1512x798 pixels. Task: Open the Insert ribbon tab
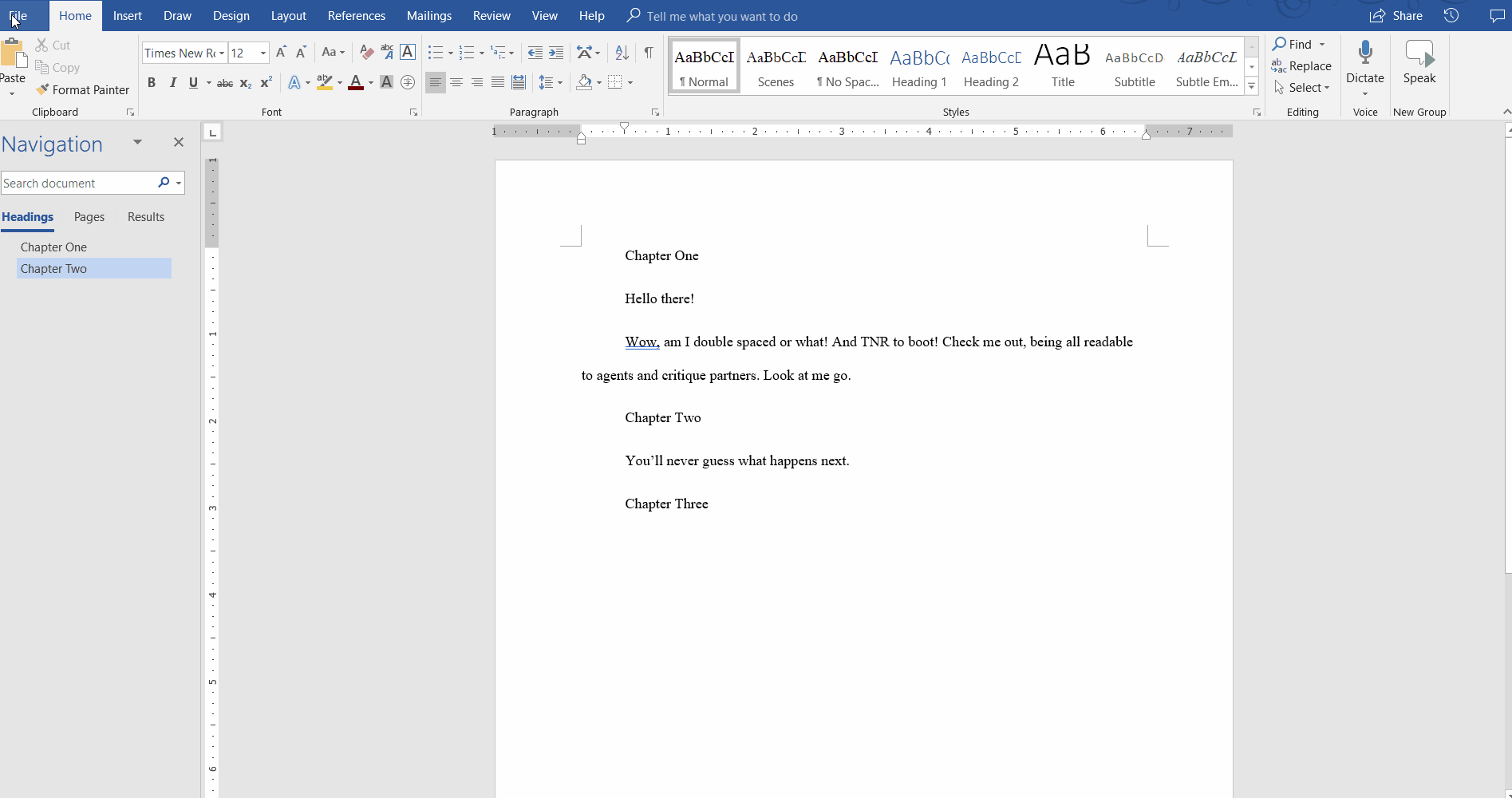pyautogui.click(x=128, y=16)
